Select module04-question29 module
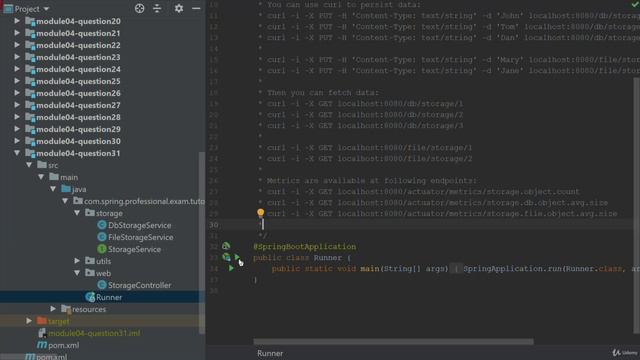The image size is (640, 360). coord(78,129)
